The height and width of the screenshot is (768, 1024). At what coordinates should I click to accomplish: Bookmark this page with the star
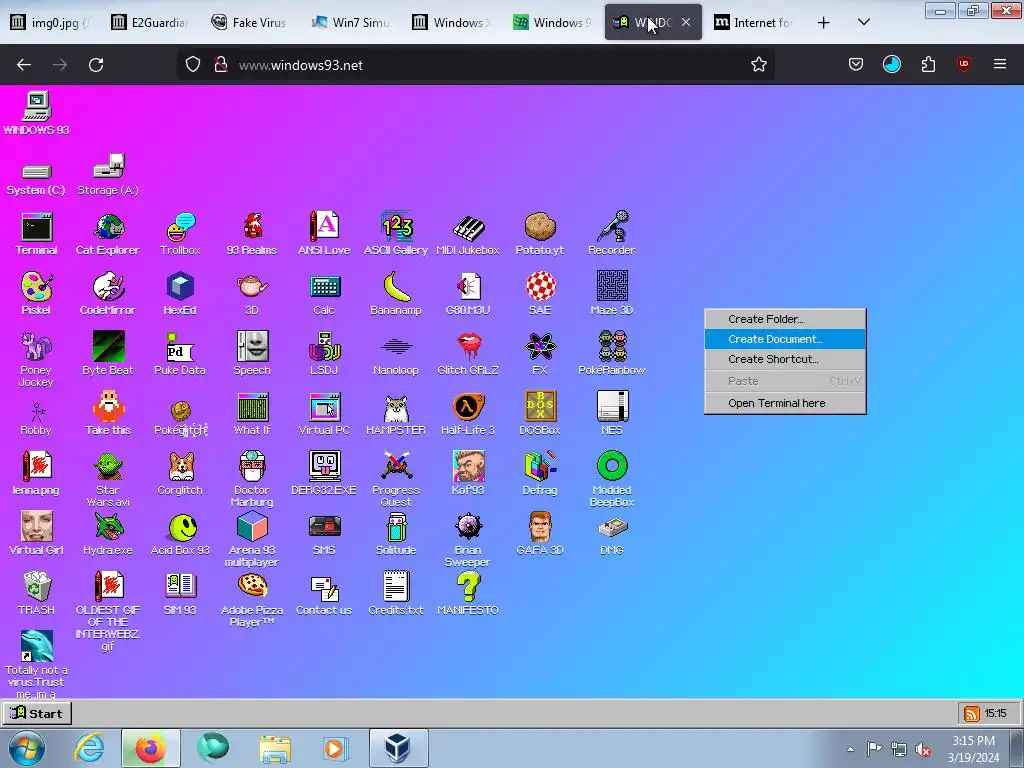tap(759, 65)
